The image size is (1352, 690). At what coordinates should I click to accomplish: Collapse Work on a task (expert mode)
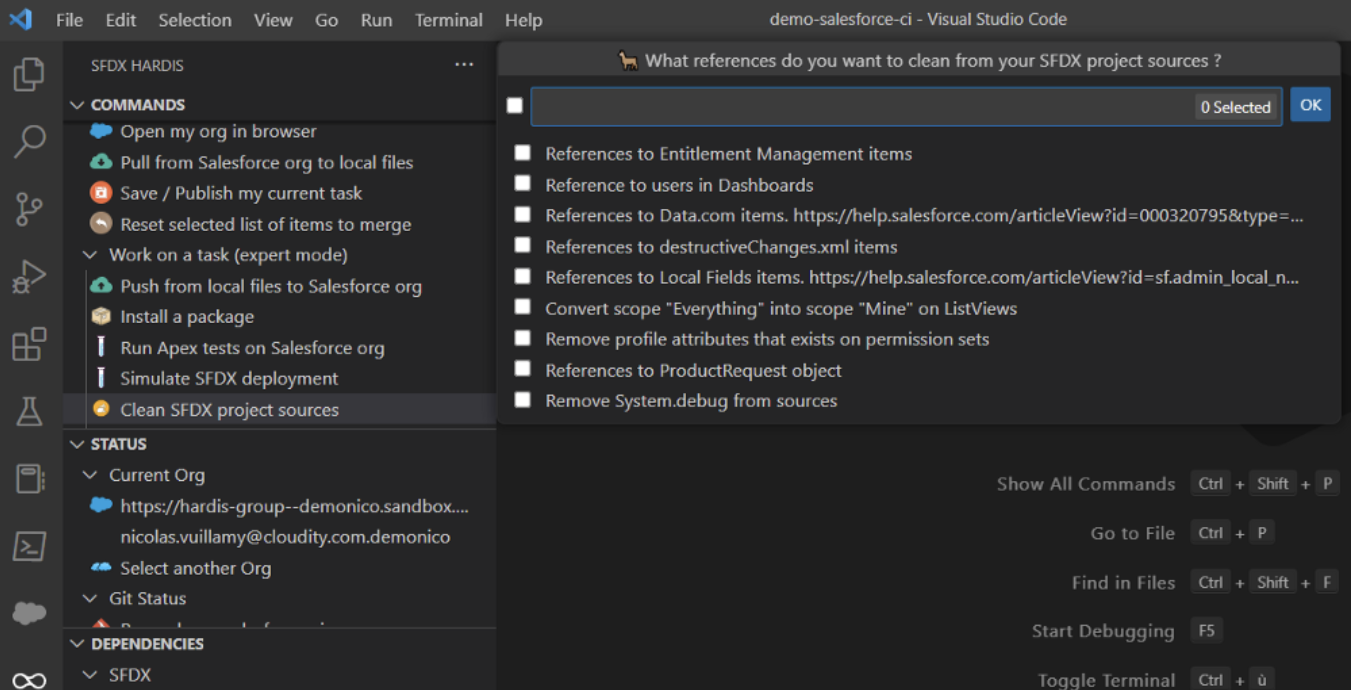pos(90,255)
